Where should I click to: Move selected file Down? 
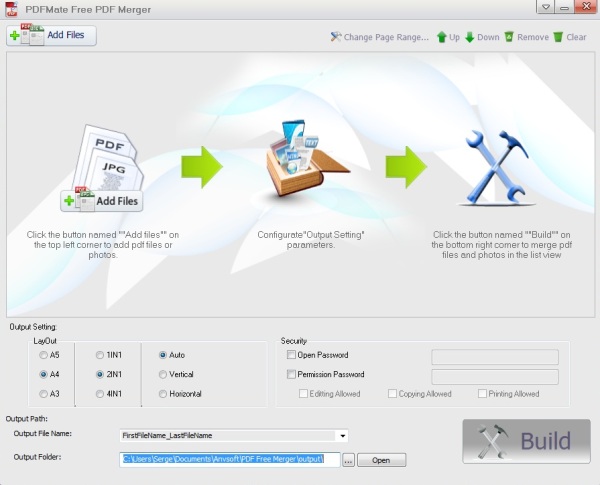pyautogui.click(x=482, y=37)
